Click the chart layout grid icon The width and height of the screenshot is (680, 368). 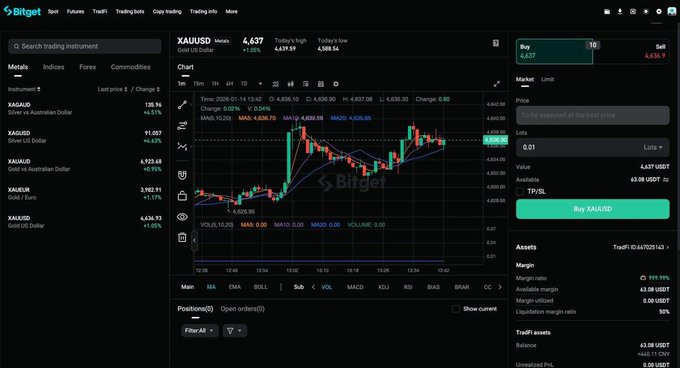321,84
